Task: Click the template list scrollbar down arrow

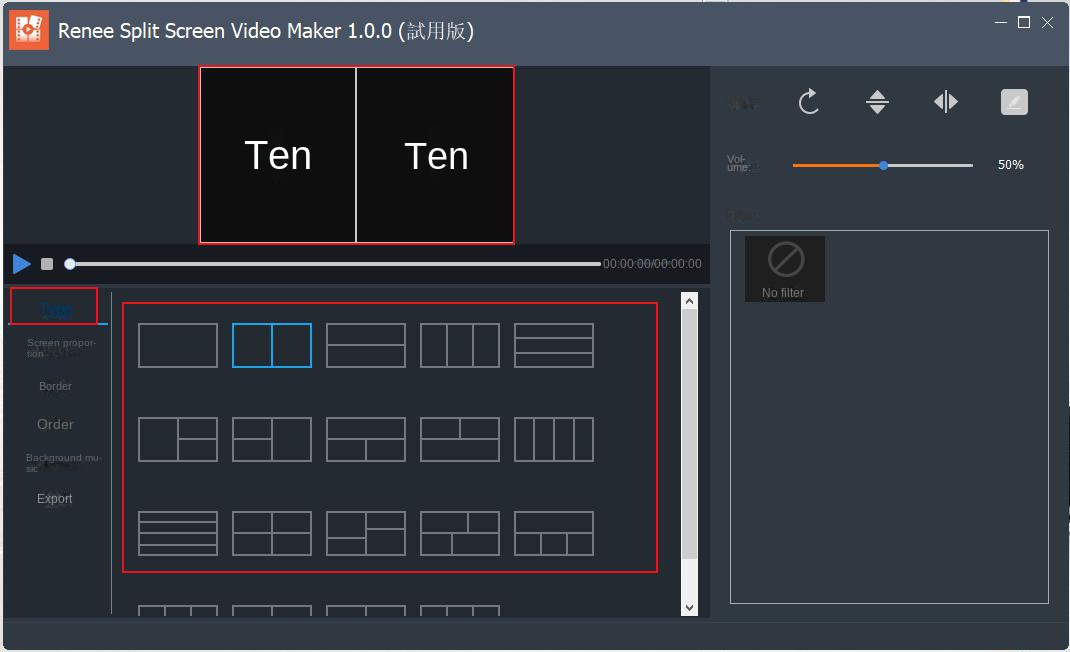Action: point(689,606)
